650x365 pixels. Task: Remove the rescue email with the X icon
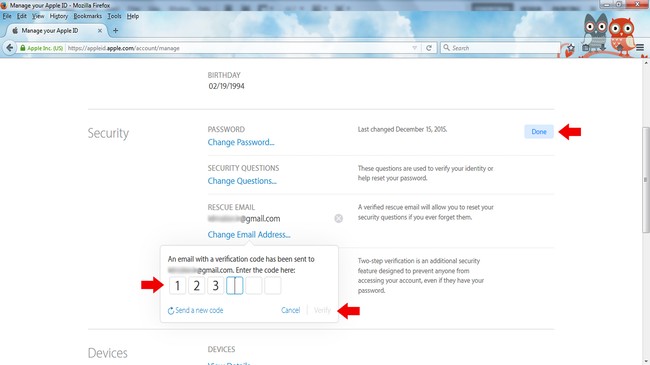pyautogui.click(x=339, y=218)
